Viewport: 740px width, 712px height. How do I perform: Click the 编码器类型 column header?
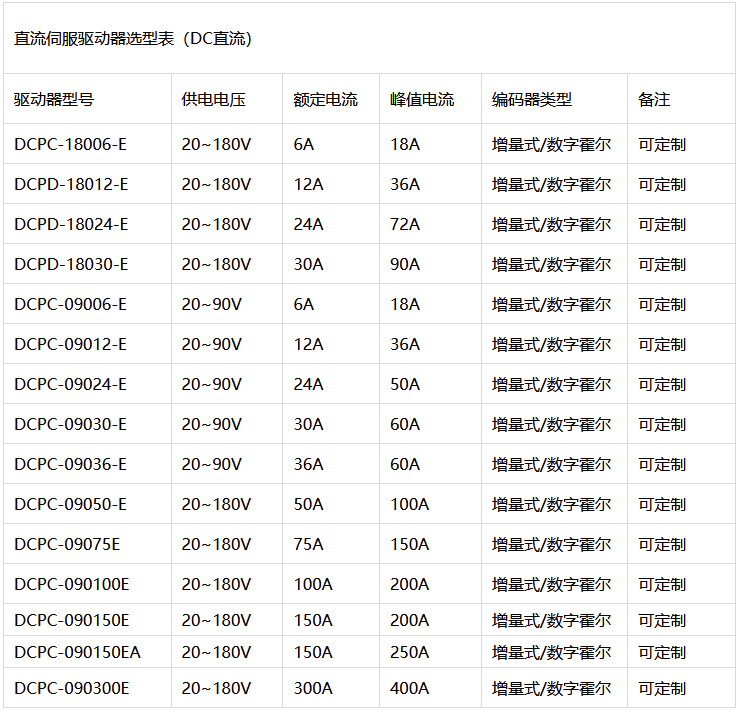[532, 99]
